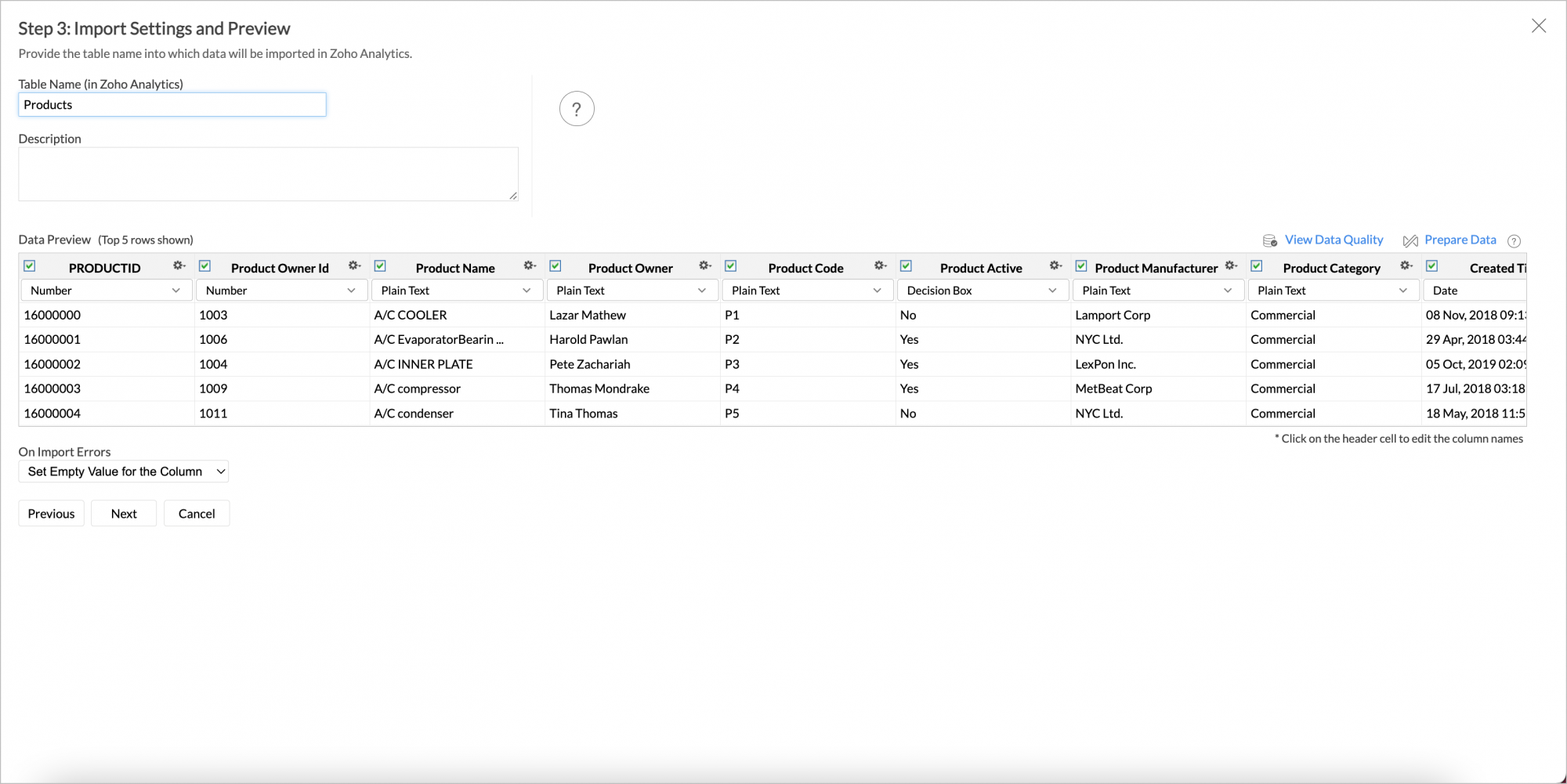Click the help question mark near the table name
The image size is (1567, 784).
pos(577,109)
